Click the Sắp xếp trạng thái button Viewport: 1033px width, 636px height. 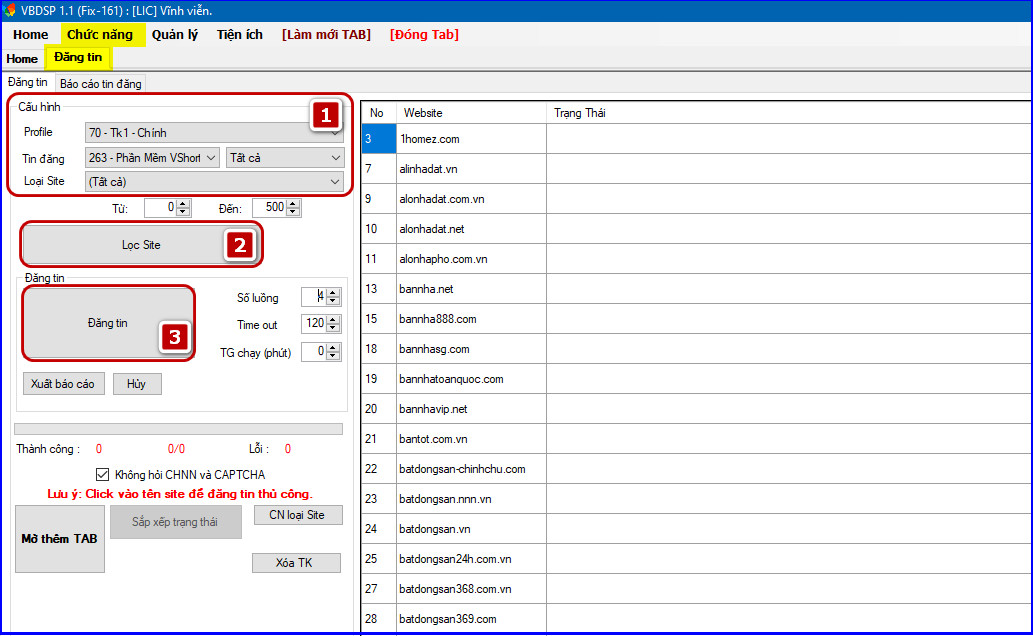[175, 522]
